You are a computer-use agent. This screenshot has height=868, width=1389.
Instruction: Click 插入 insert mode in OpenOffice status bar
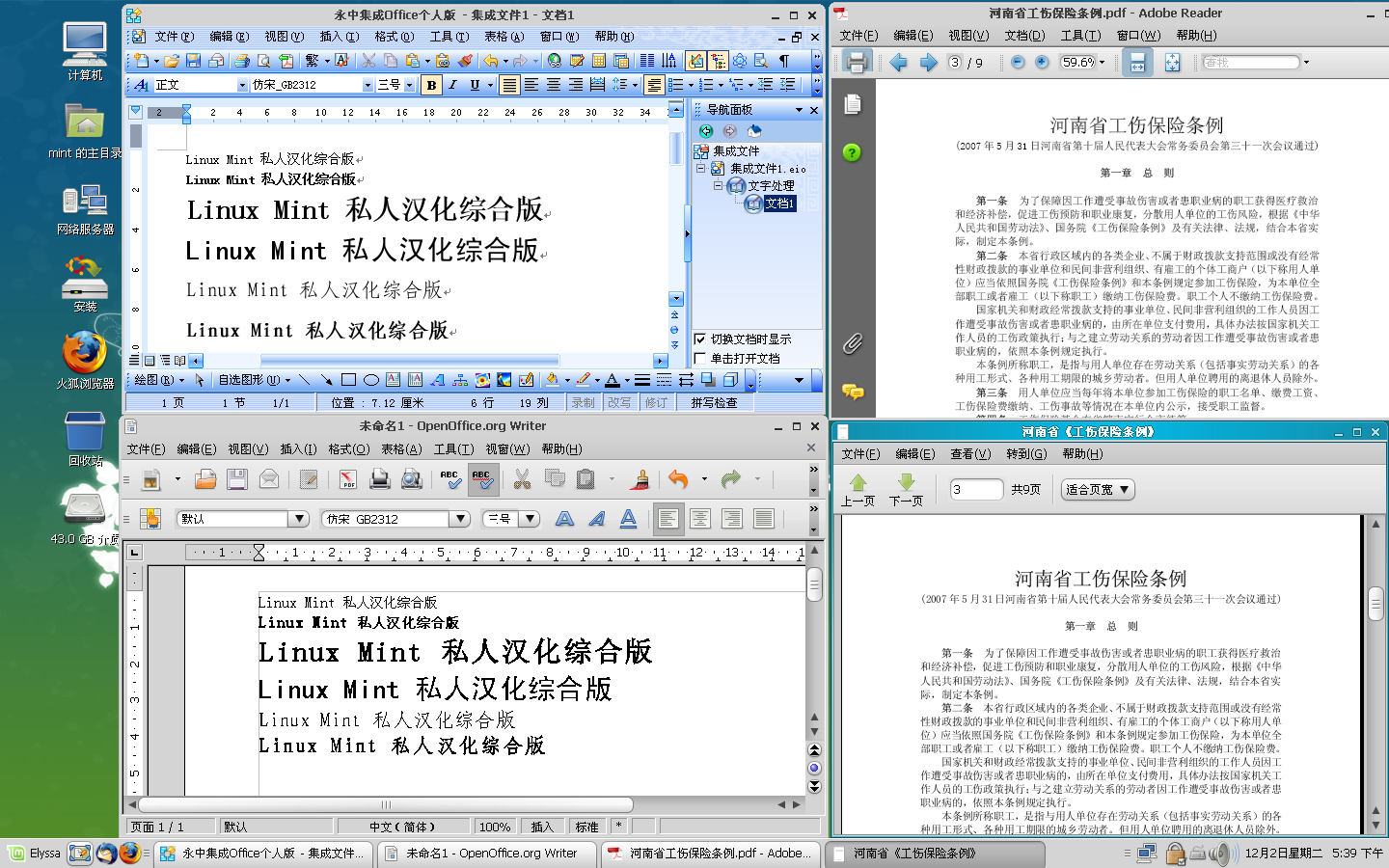(x=542, y=827)
